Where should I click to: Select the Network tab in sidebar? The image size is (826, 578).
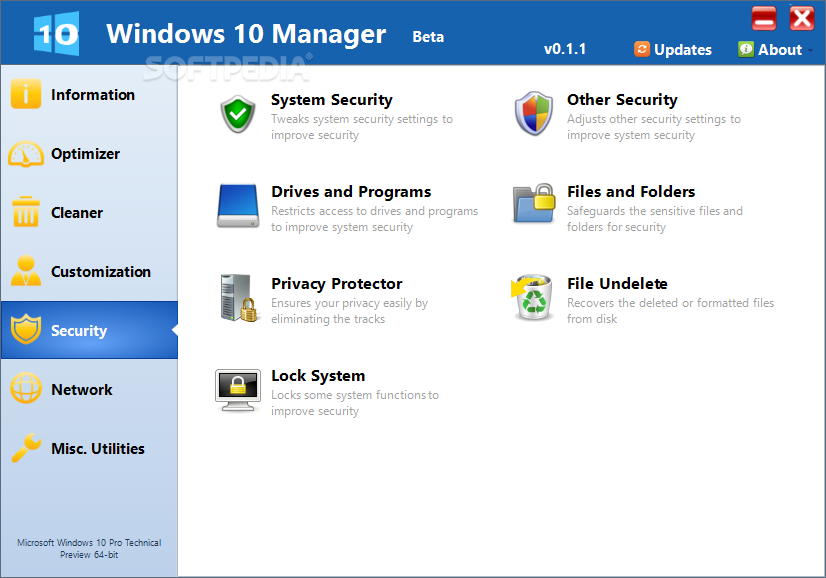pyautogui.click(x=81, y=390)
